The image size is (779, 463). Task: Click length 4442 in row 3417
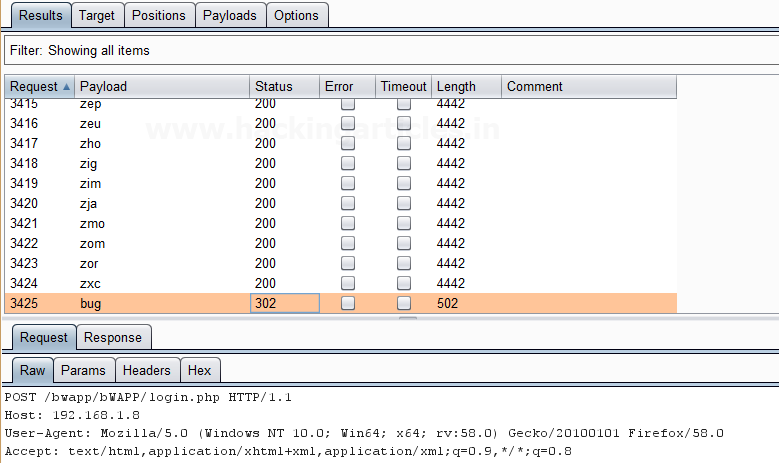tap(451, 143)
